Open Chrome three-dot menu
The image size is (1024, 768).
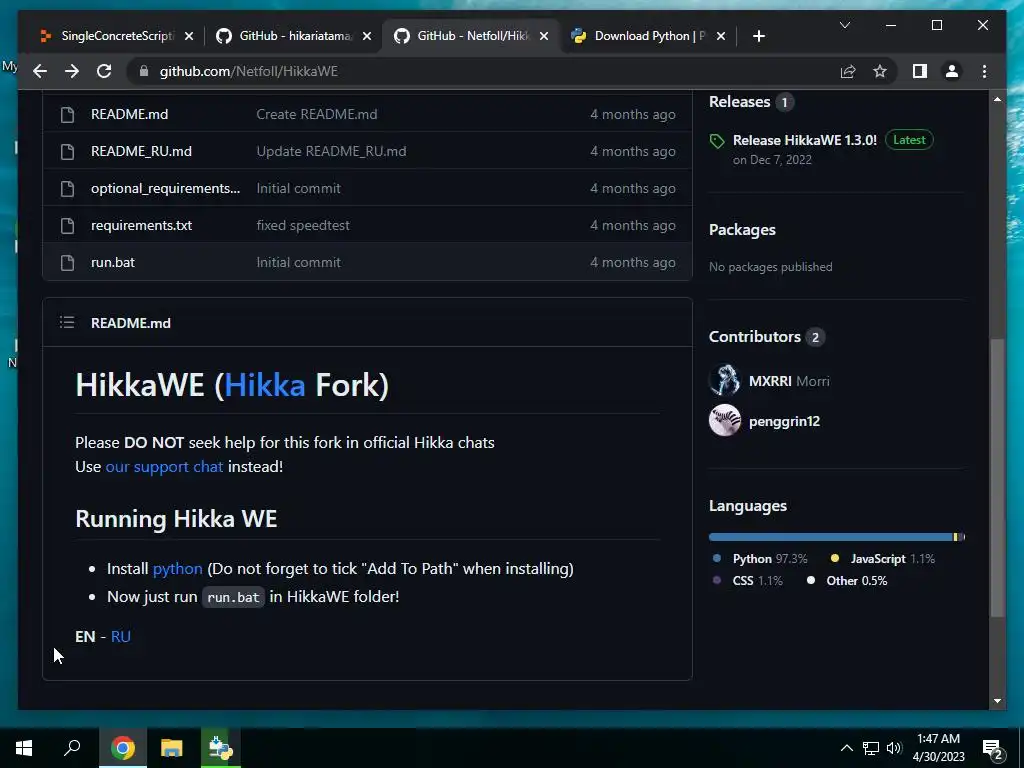pos(984,71)
